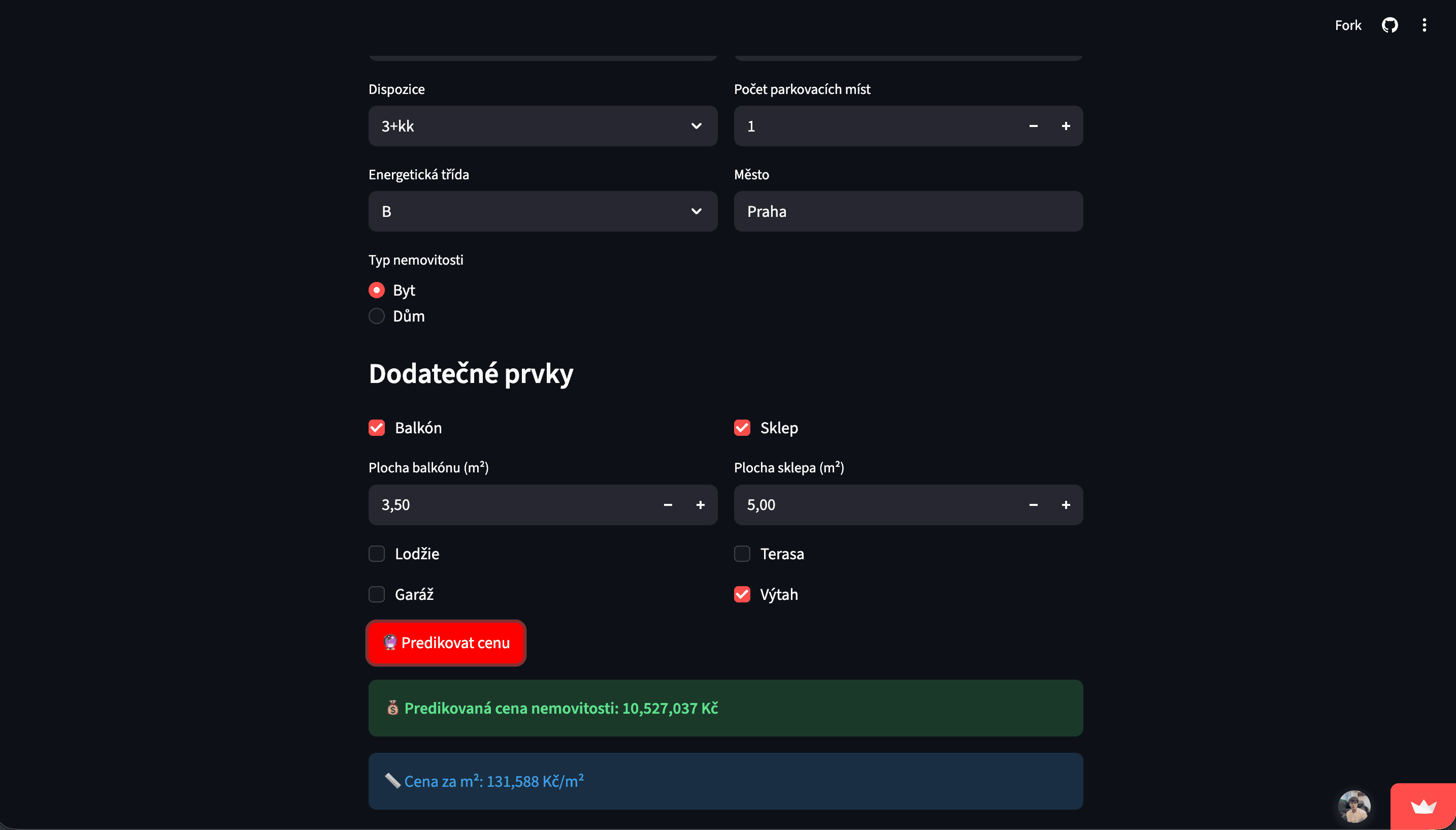Open the Energetická třída dropdown
The image size is (1456, 830).
(x=542, y=211)
